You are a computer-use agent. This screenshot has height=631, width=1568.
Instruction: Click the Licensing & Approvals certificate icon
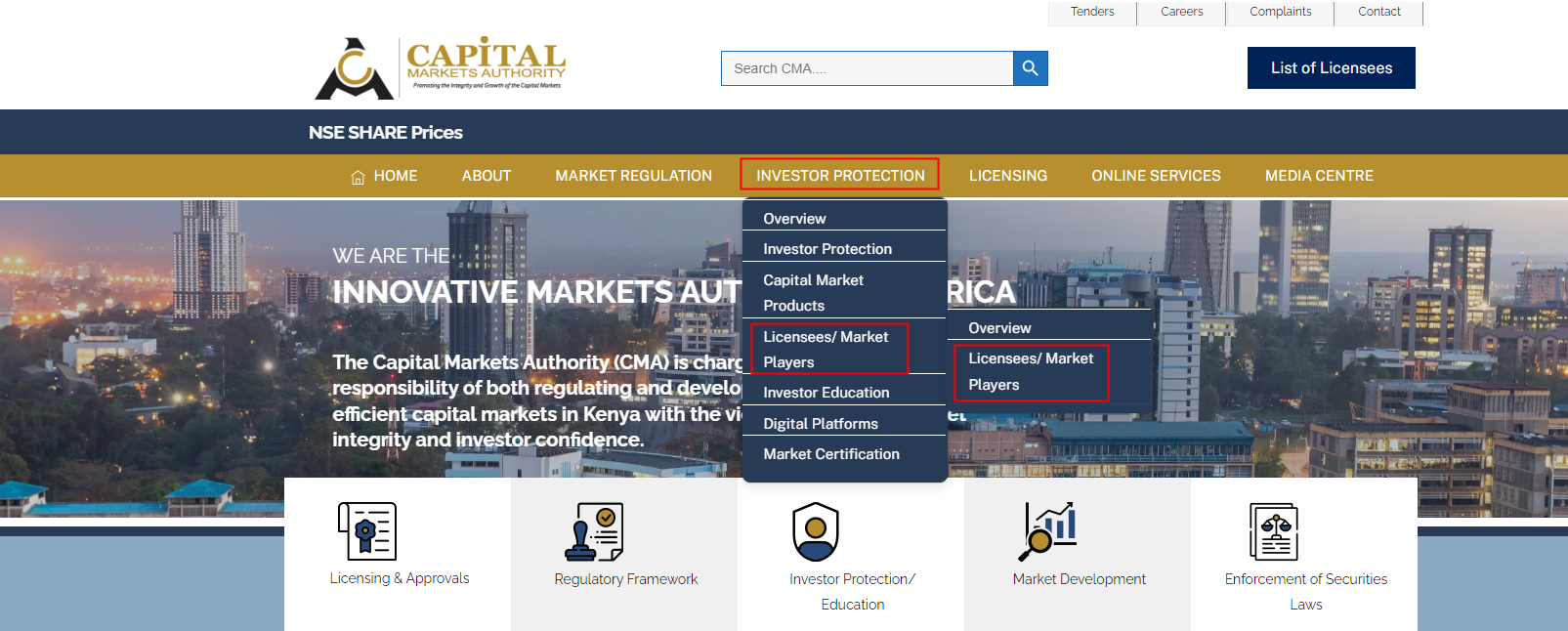coord(367,531)
